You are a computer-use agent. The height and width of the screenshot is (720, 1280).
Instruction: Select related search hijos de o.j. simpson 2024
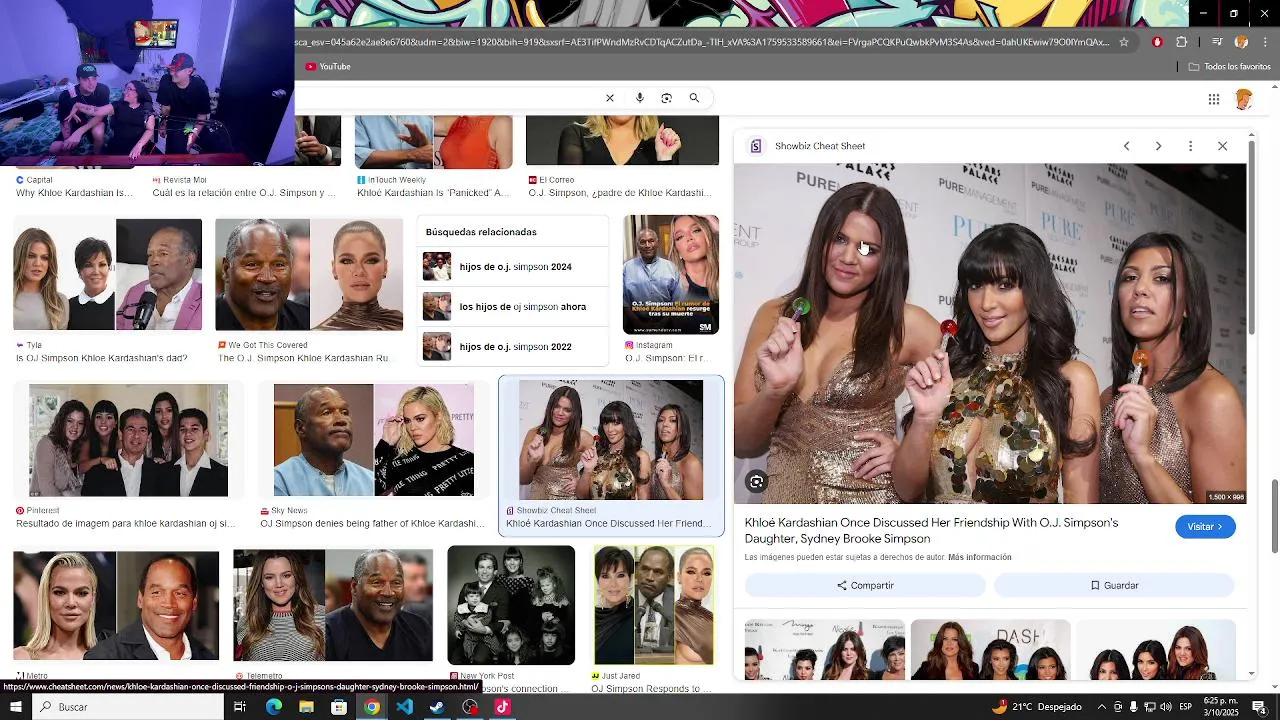tap(513, 267)
